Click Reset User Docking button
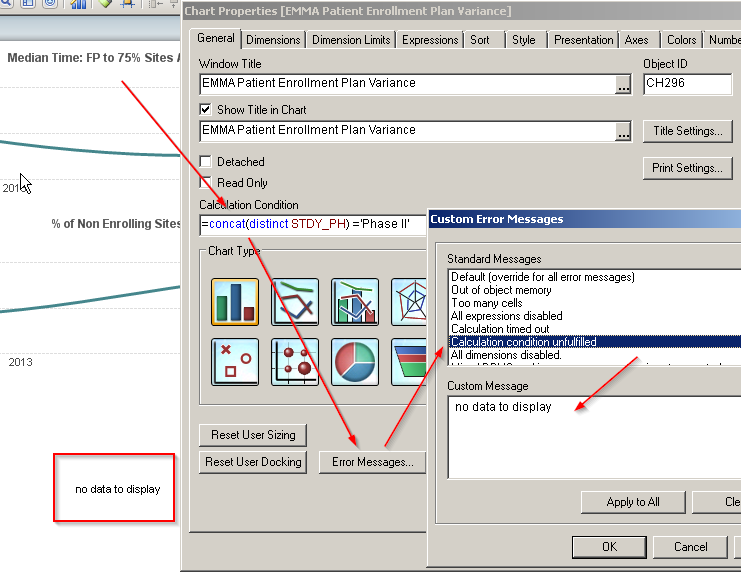 click(253, 462)
